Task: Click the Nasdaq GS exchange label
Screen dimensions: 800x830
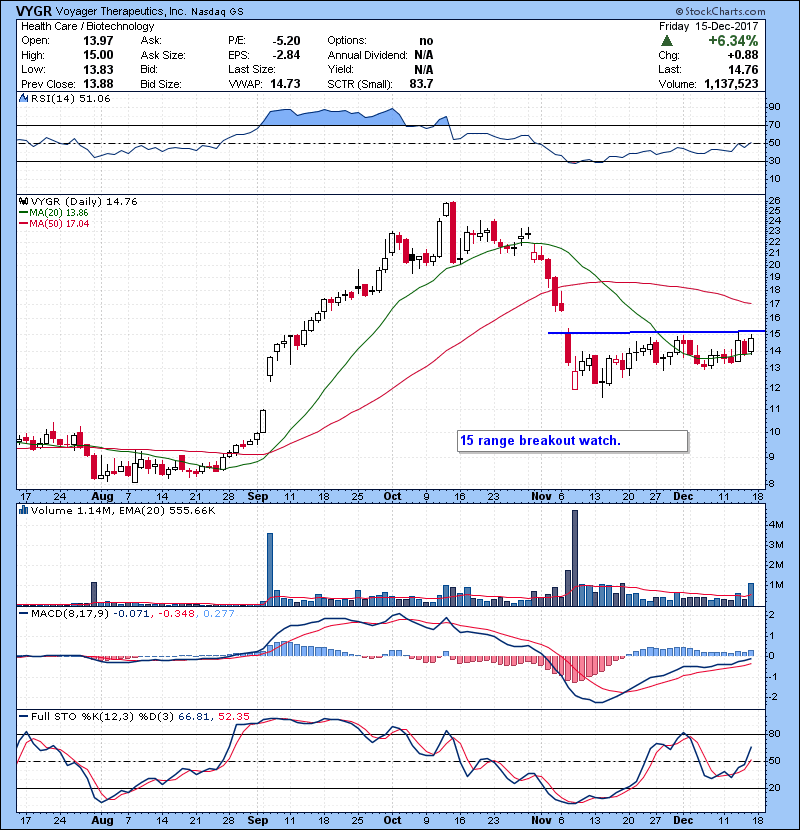Action: 218,12
